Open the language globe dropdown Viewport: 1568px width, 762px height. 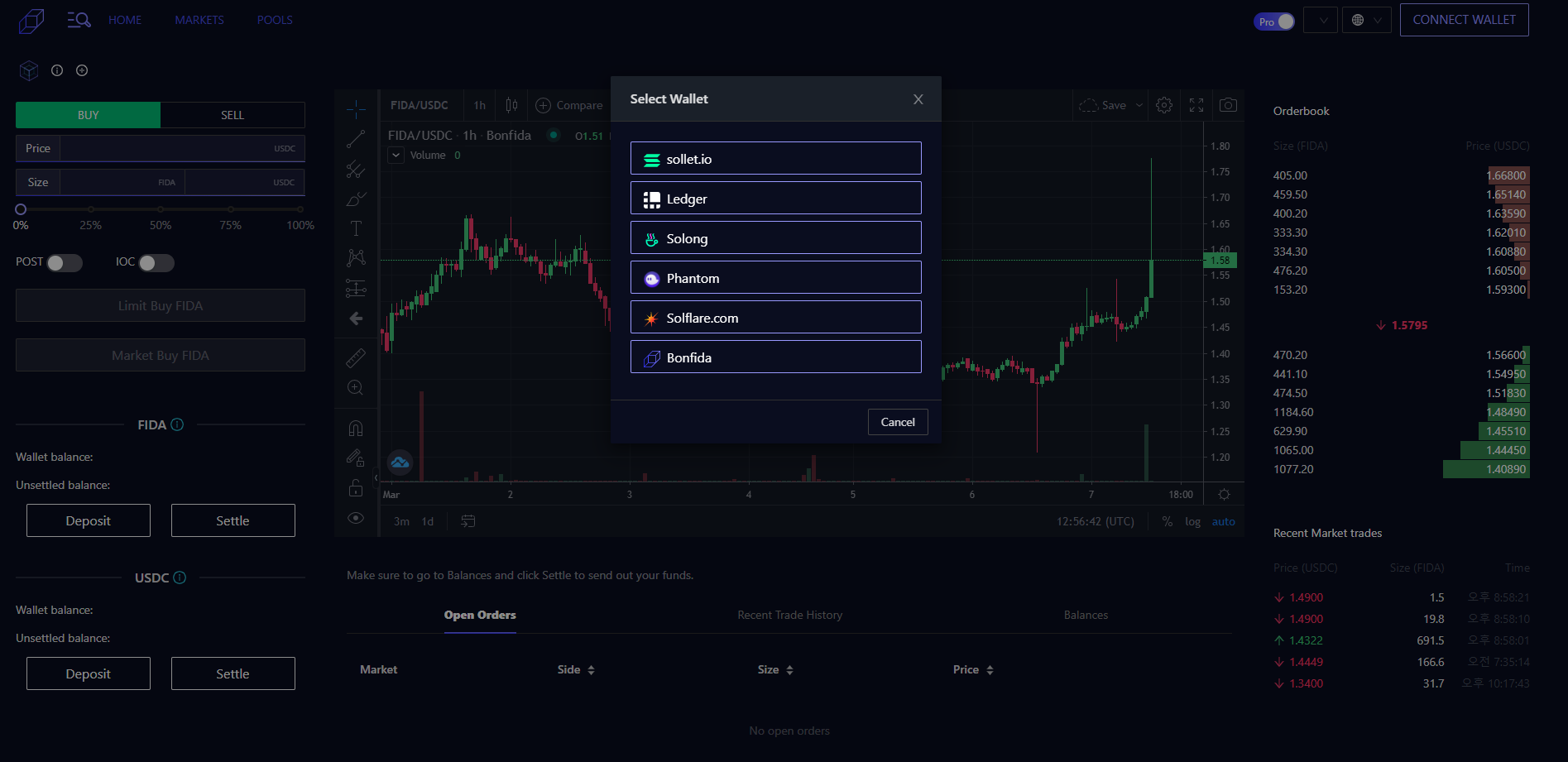[1367, 20]
